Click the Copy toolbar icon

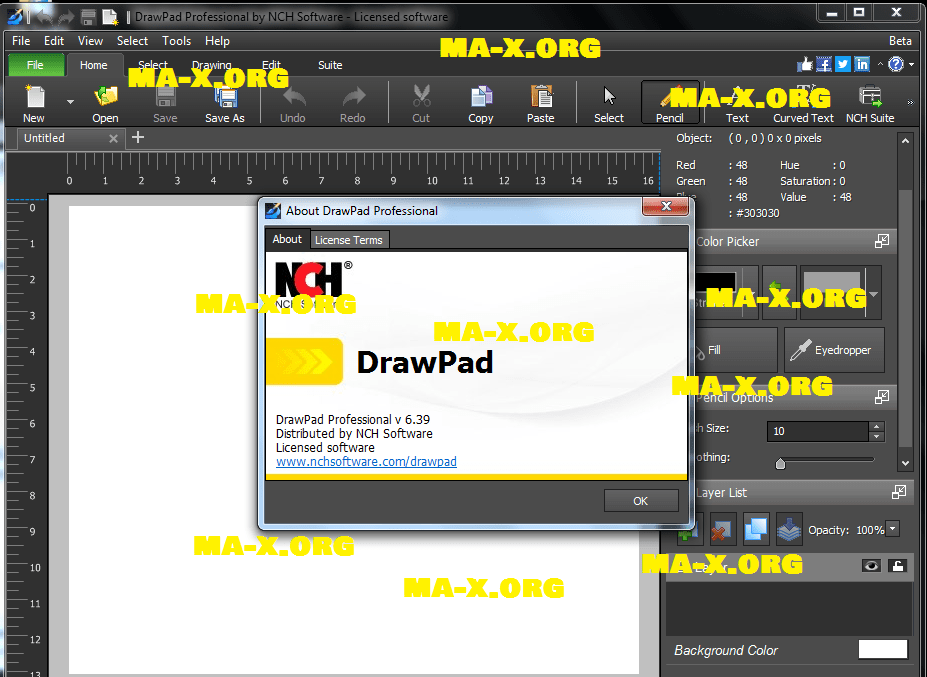point(481,96)
